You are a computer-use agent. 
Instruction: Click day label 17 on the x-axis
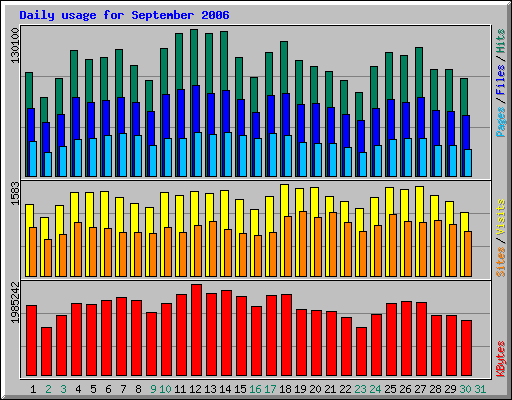tap(270, 389)
